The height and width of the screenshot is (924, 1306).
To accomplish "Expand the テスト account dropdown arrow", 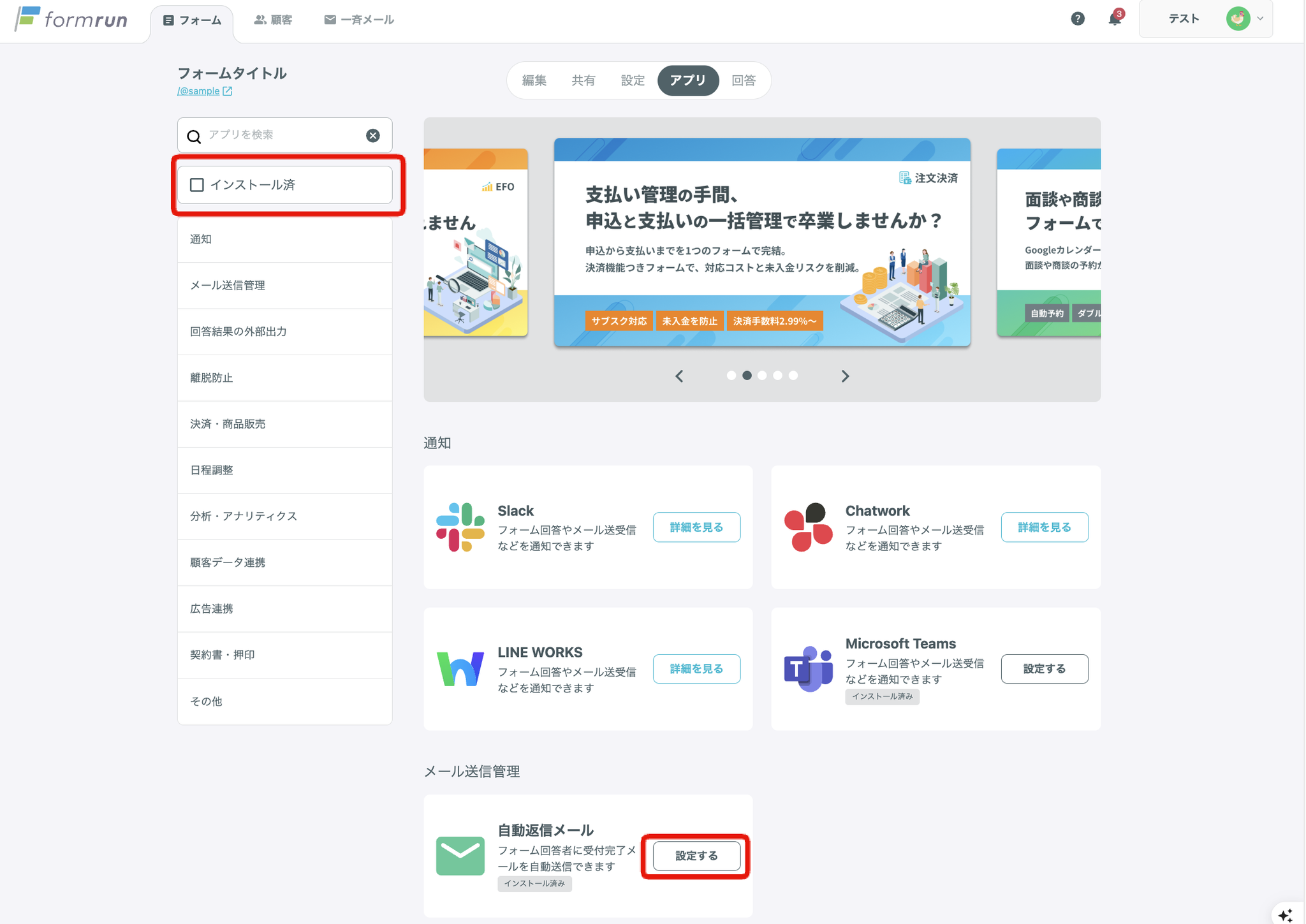I will pyautogui.click(x=1260, y=19).
